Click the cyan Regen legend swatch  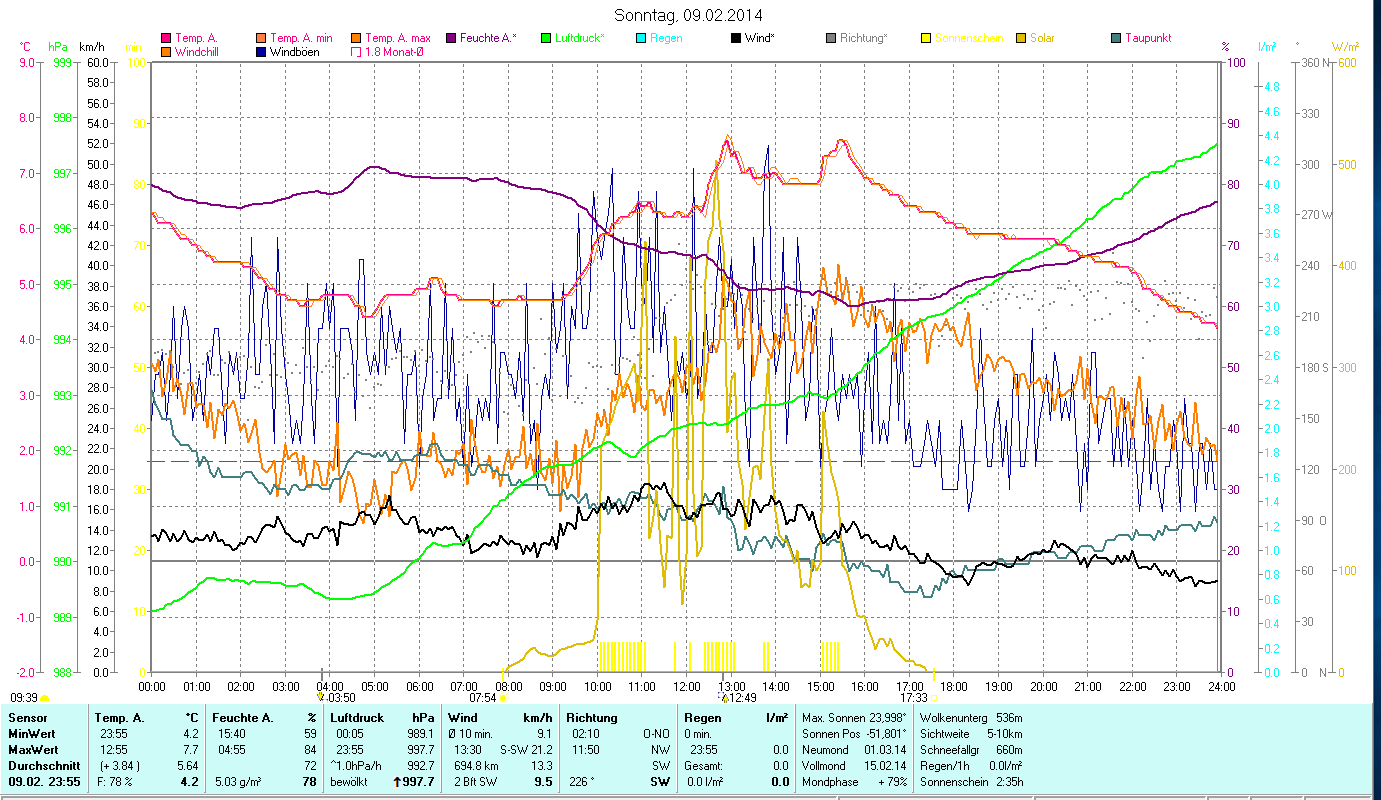(x=641, y=38)
